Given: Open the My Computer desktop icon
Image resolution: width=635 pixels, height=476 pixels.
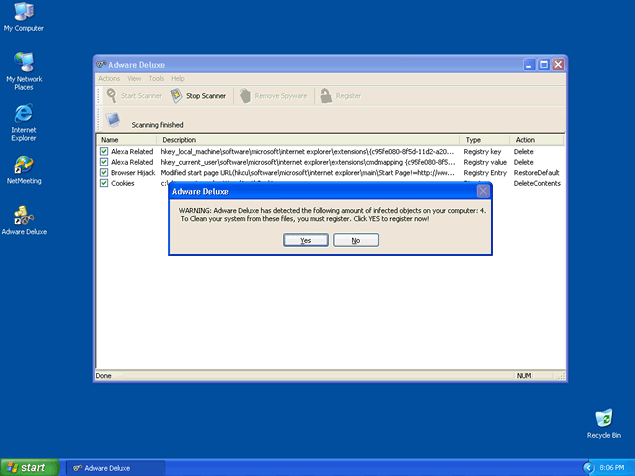Looking at the screenshot, I should (24, 13).
